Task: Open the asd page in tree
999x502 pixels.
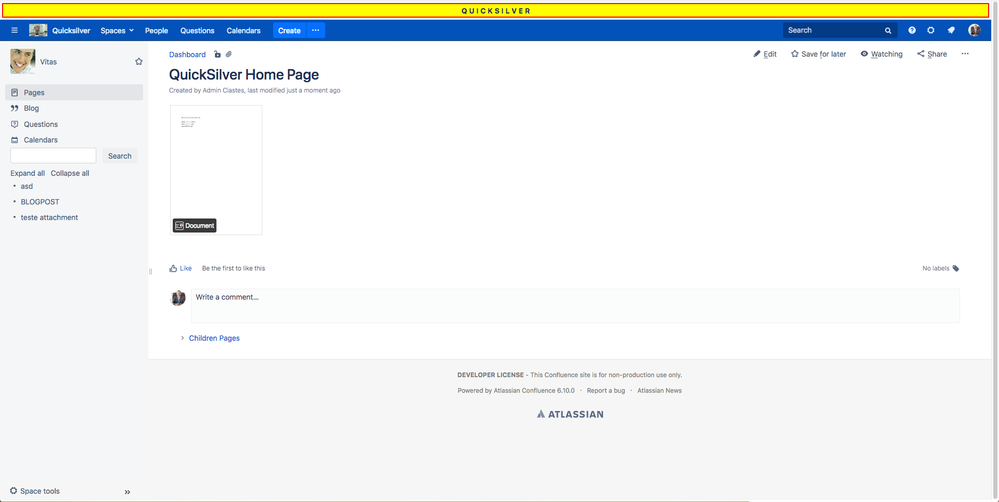Action: 27,187
